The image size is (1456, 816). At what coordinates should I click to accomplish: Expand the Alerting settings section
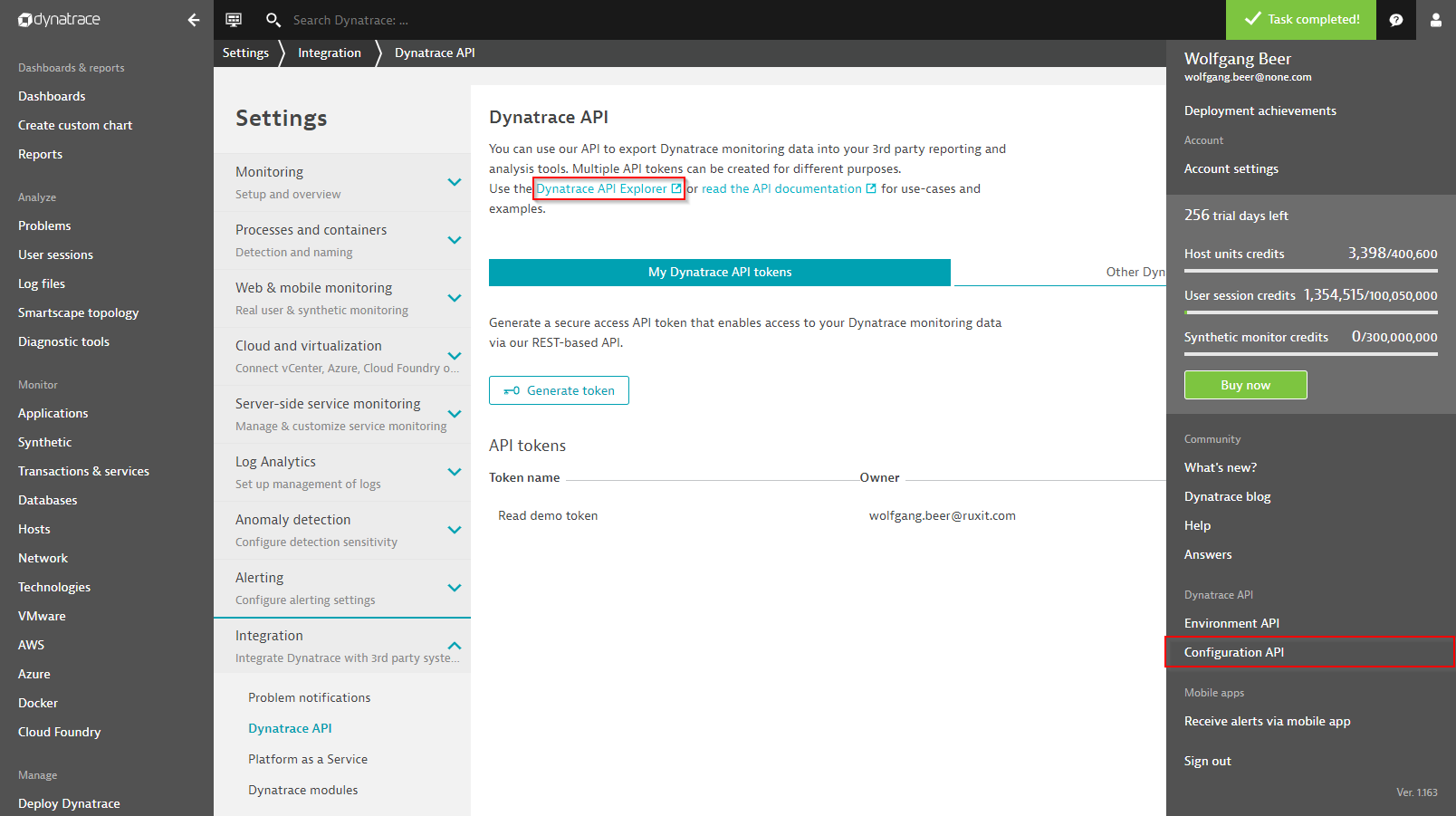[x=342, y=589]
